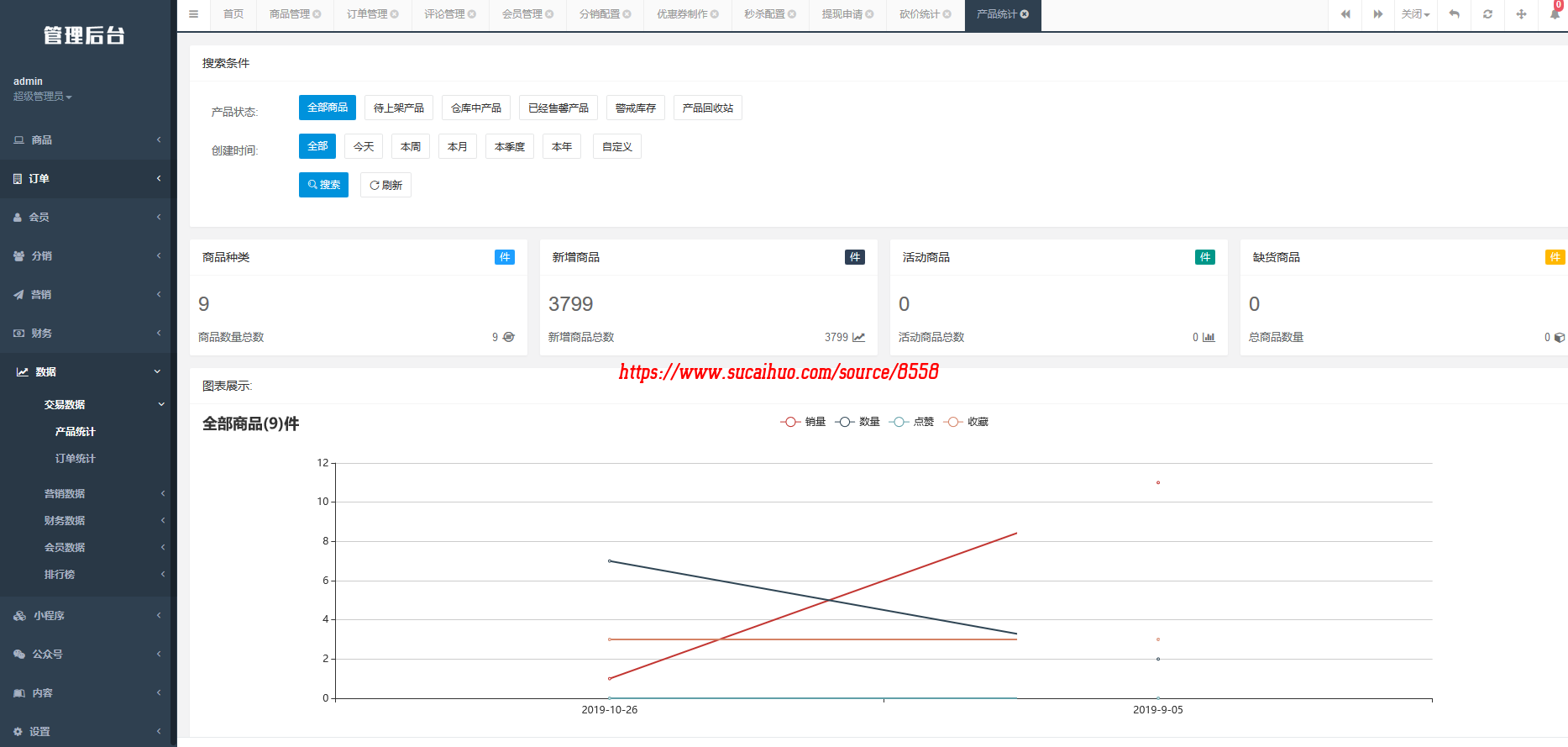Screen dimensions: 1568x747
Task: Select the 待上架产品 status filter
Action: (399, 108)
